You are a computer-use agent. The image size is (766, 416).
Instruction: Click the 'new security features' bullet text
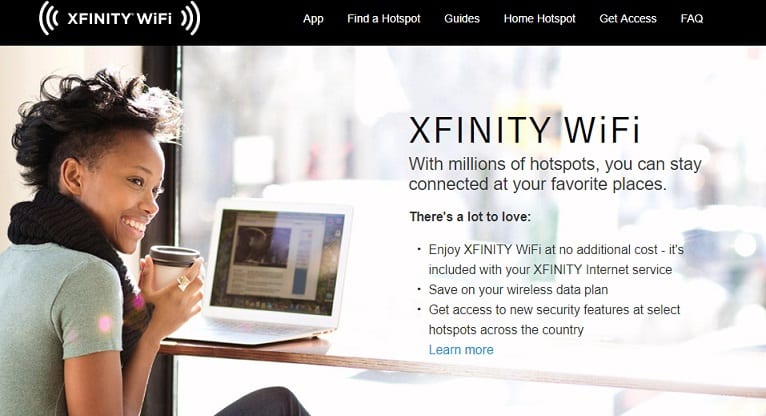pos(554,319)
